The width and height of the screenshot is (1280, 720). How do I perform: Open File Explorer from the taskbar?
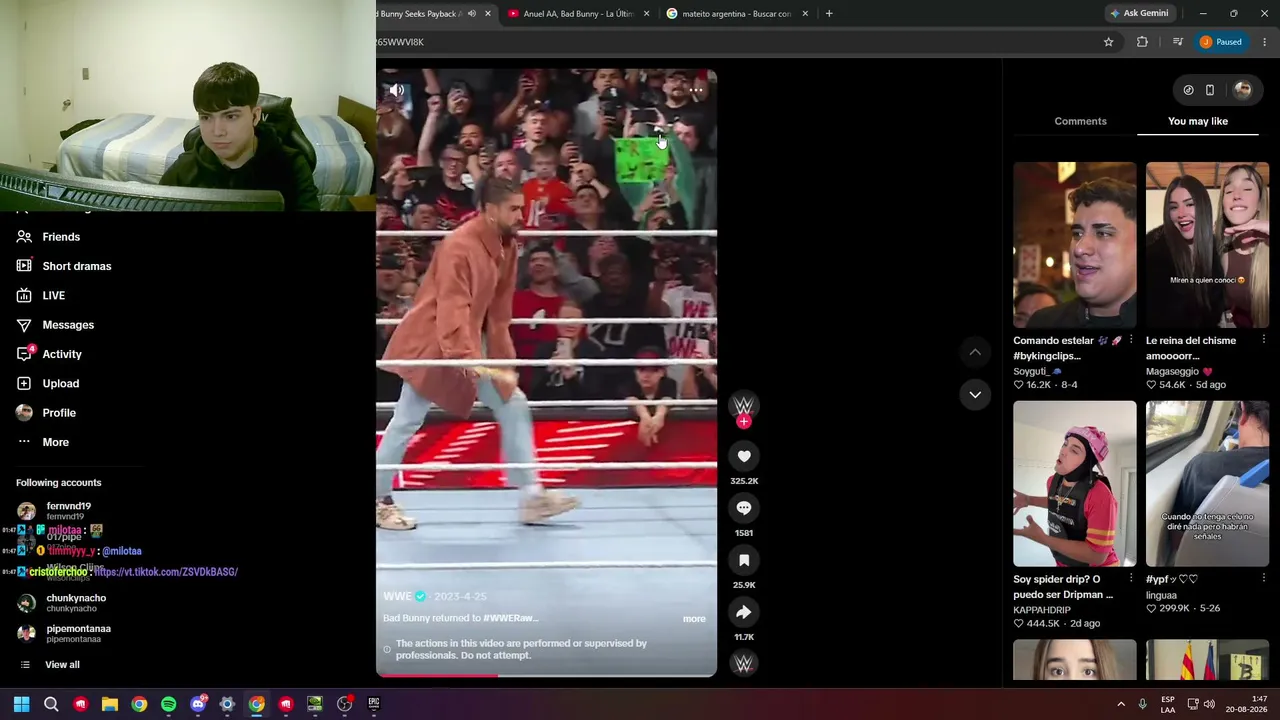110,704
